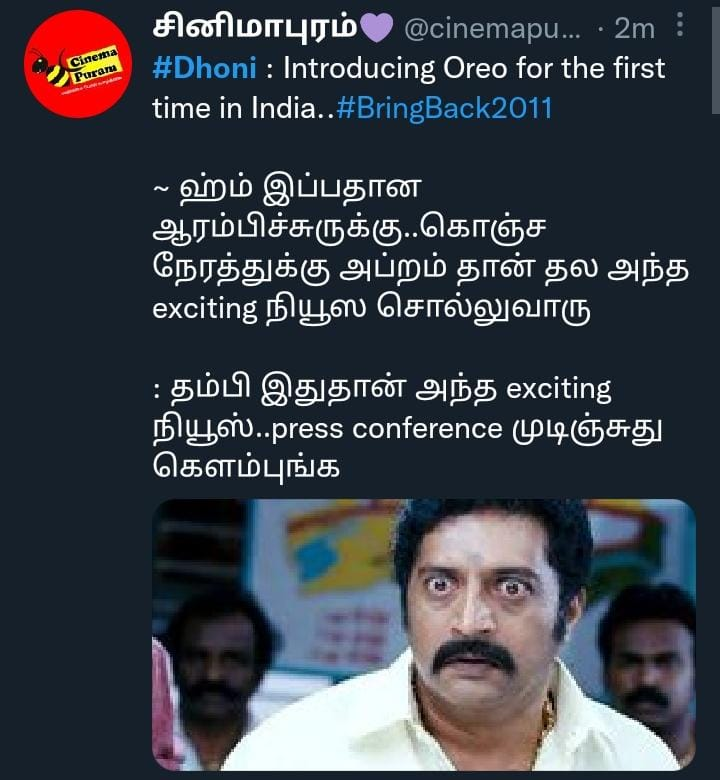The image size is (720, 780).
Task: Open the சினிமாபுரம் display name
Action: [254, 27]
